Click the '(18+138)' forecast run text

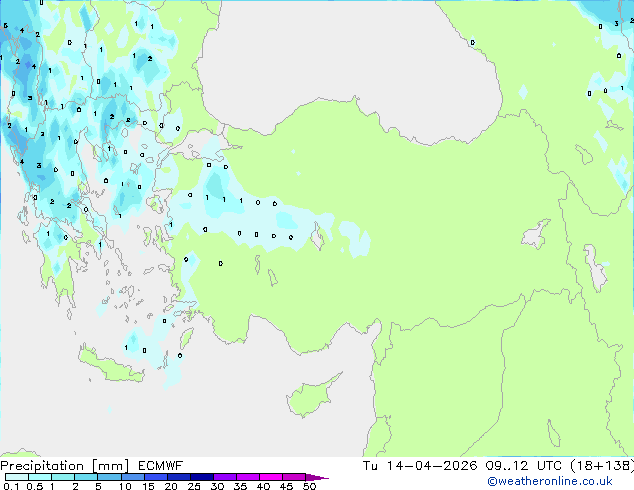[602, 466]
